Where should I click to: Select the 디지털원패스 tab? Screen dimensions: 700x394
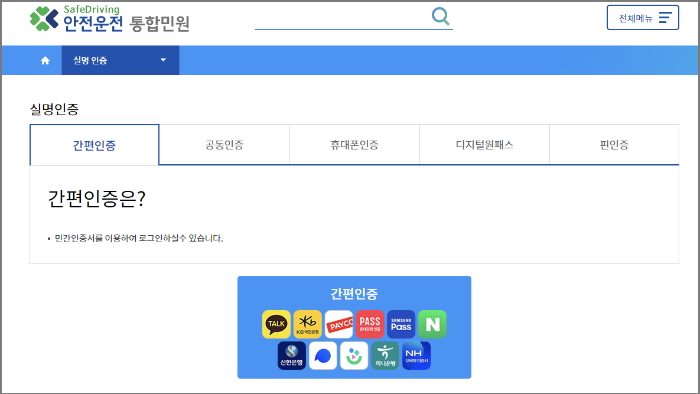(x=484, y=145)
